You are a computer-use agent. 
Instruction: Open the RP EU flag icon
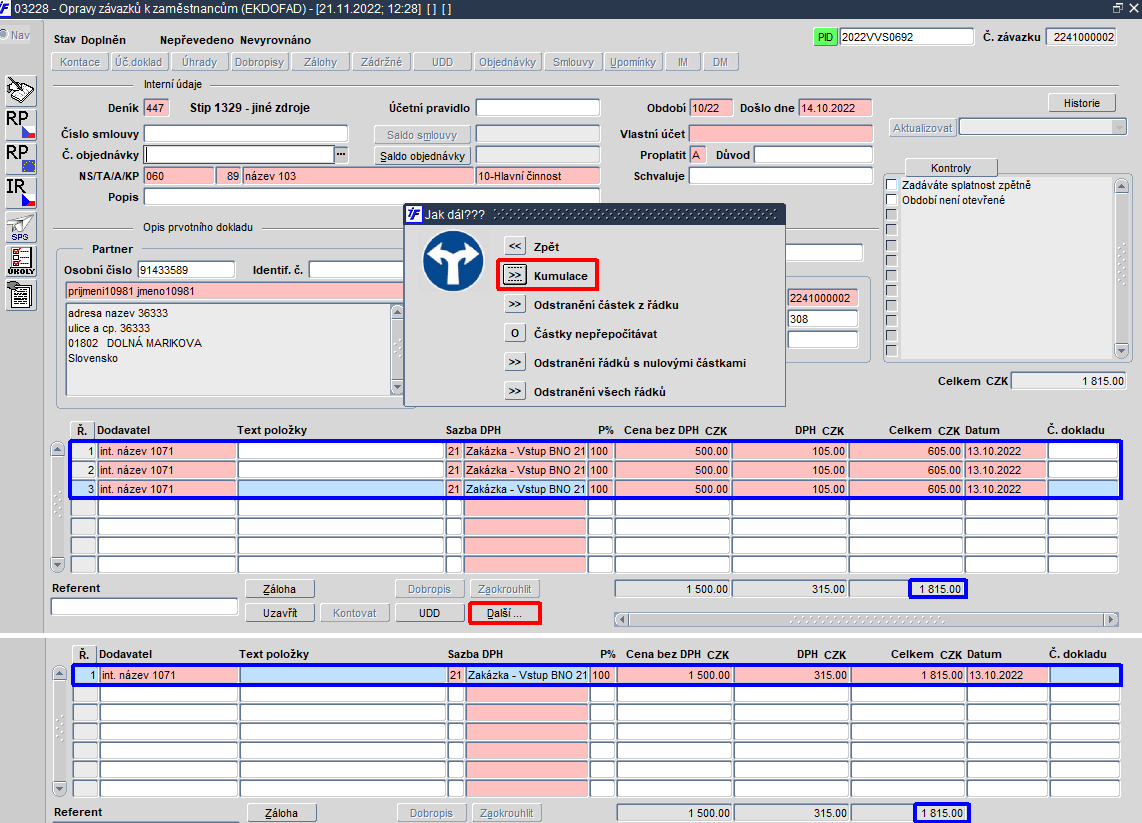point(20,159)
